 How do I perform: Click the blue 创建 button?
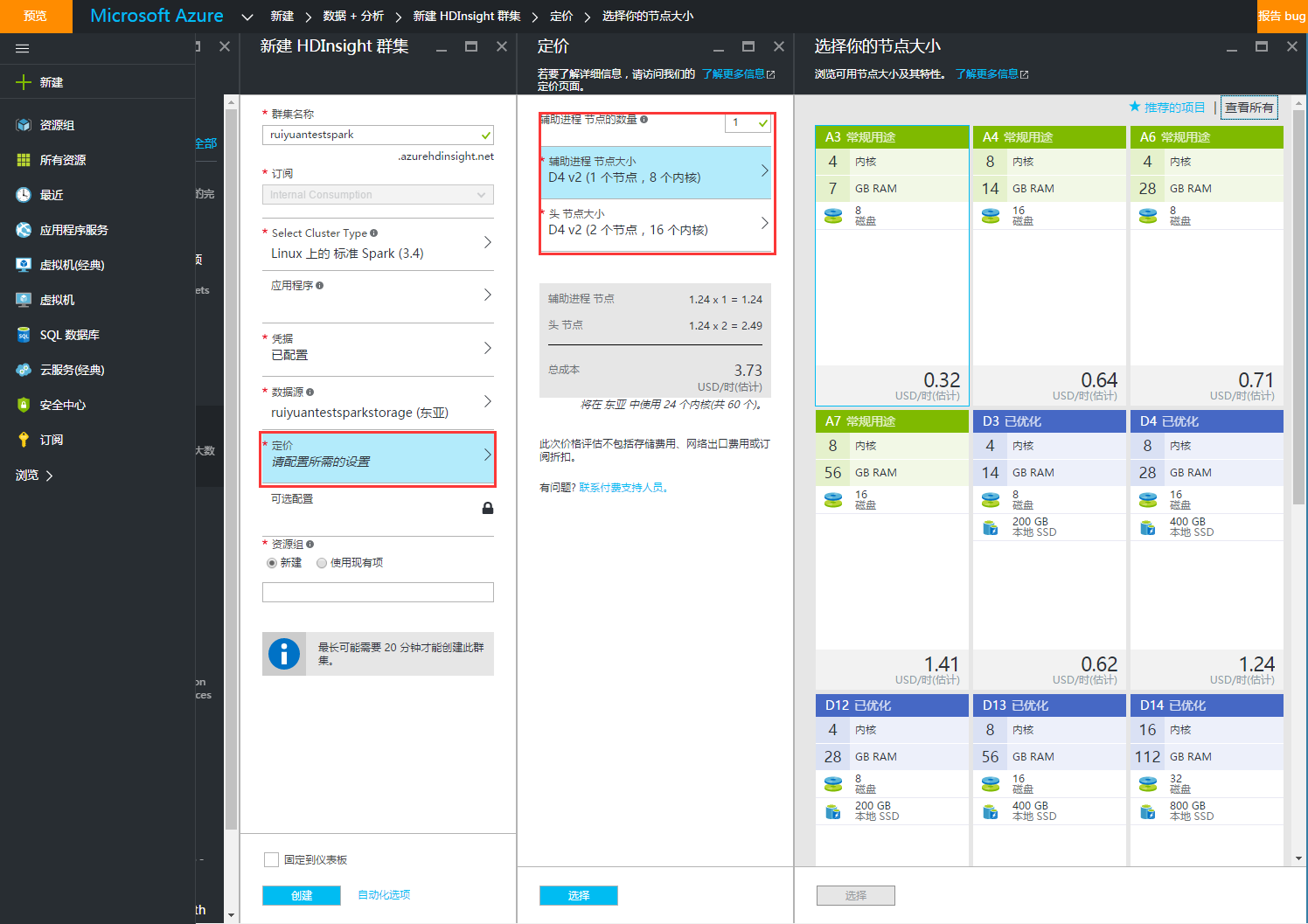(x=301, y=895)
